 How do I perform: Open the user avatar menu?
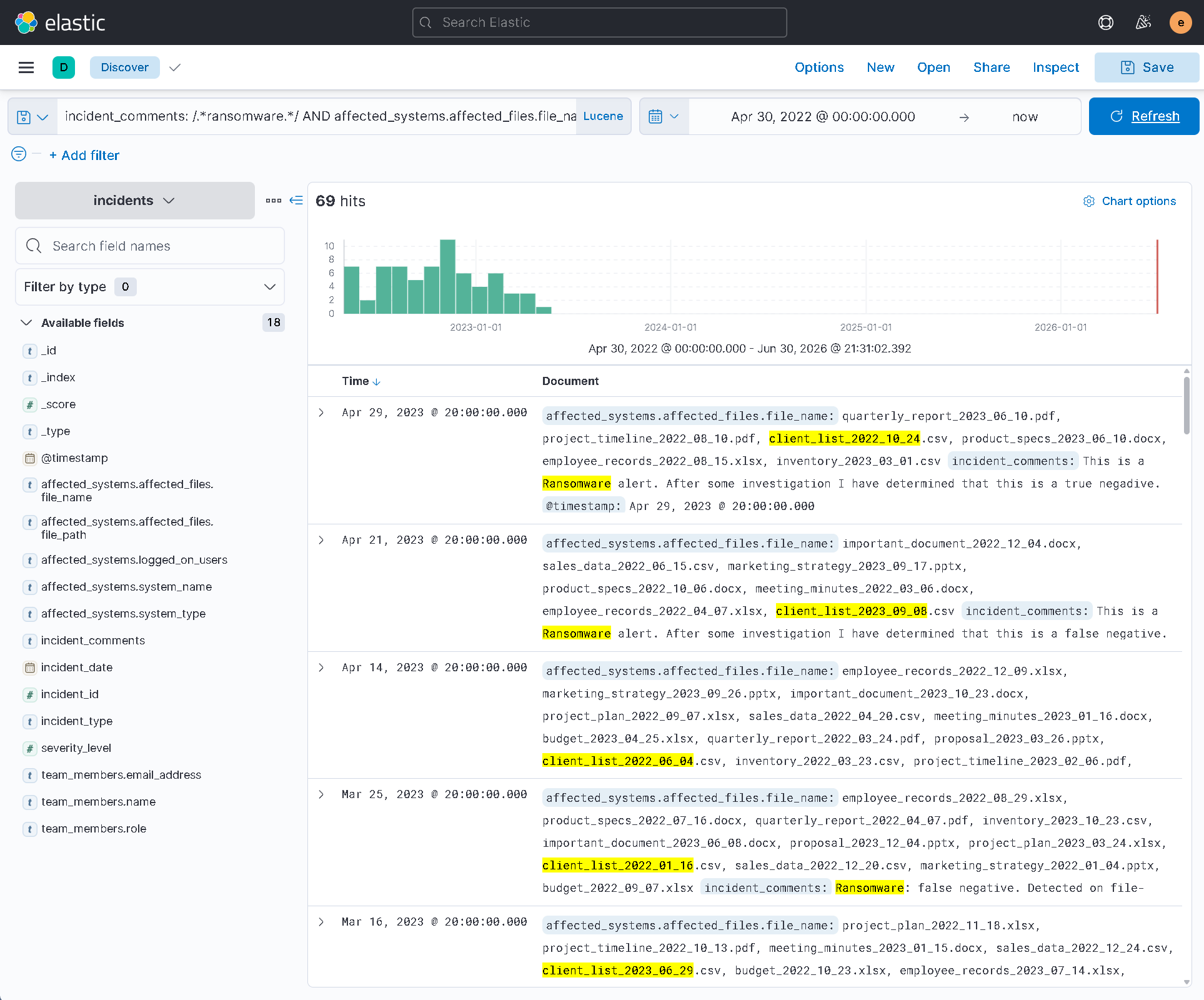(x=1180, y=22)
